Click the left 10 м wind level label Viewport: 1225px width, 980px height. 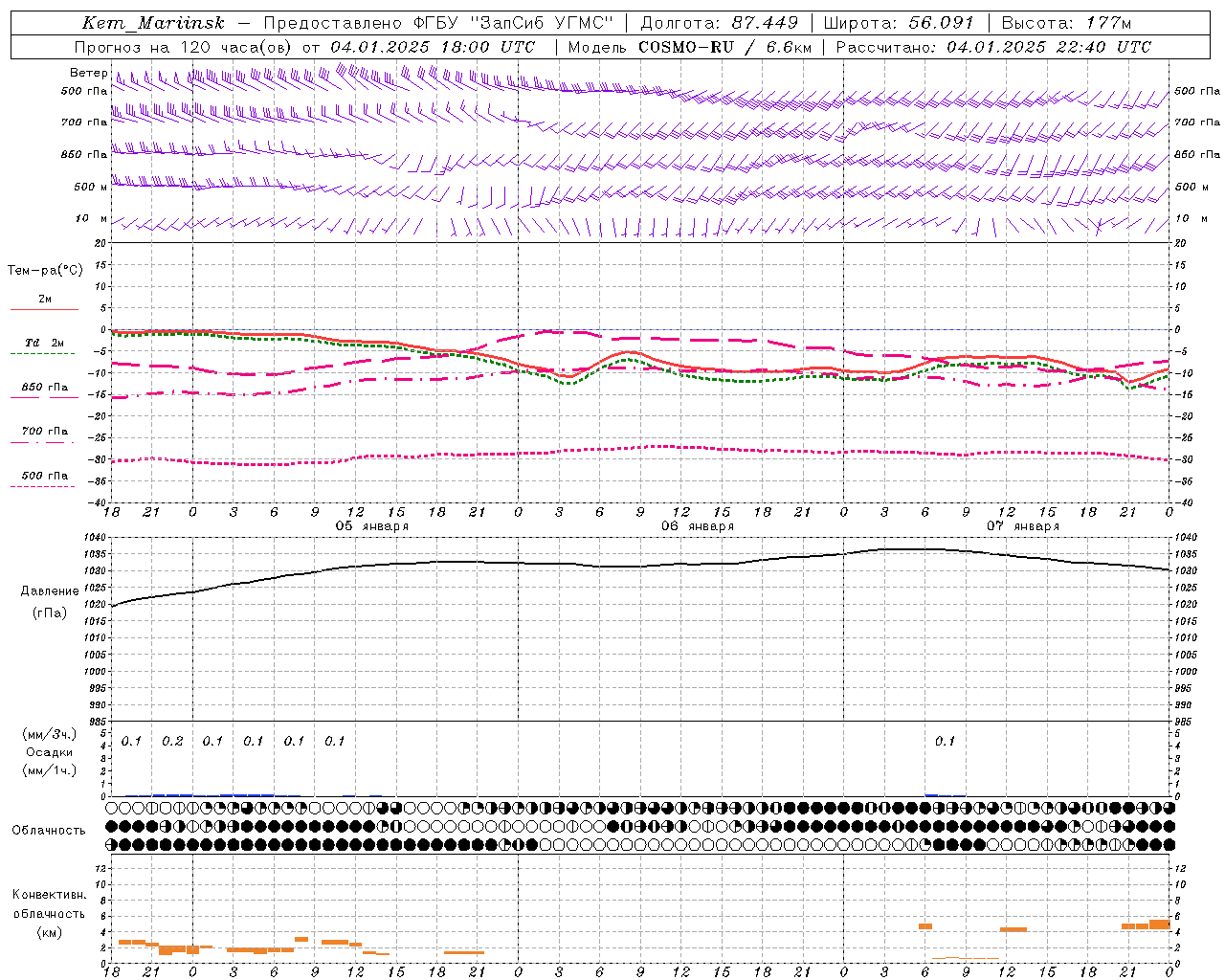coord(91,218)
